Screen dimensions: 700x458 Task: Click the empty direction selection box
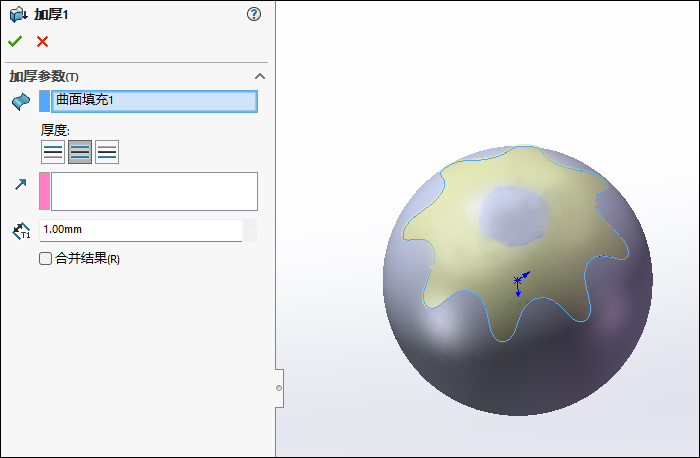(x=154, y=191)
